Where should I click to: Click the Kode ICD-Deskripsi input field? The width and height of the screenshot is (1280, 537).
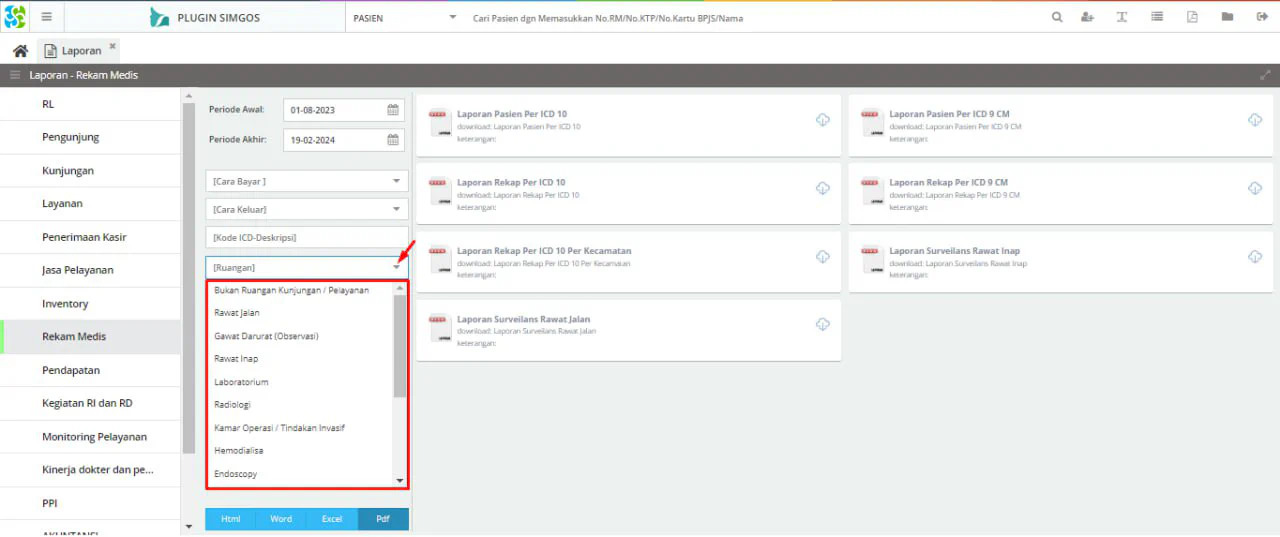click(306, 238)
